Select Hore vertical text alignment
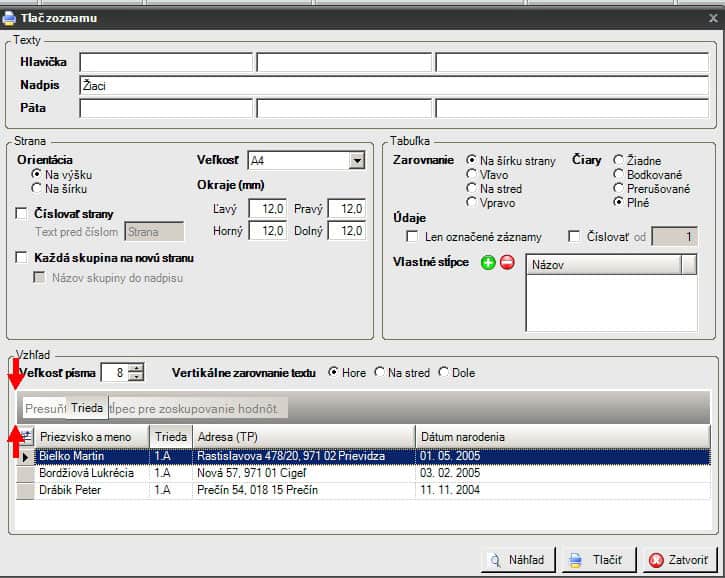Screen dimensions: 725x578 coord(333,372)
